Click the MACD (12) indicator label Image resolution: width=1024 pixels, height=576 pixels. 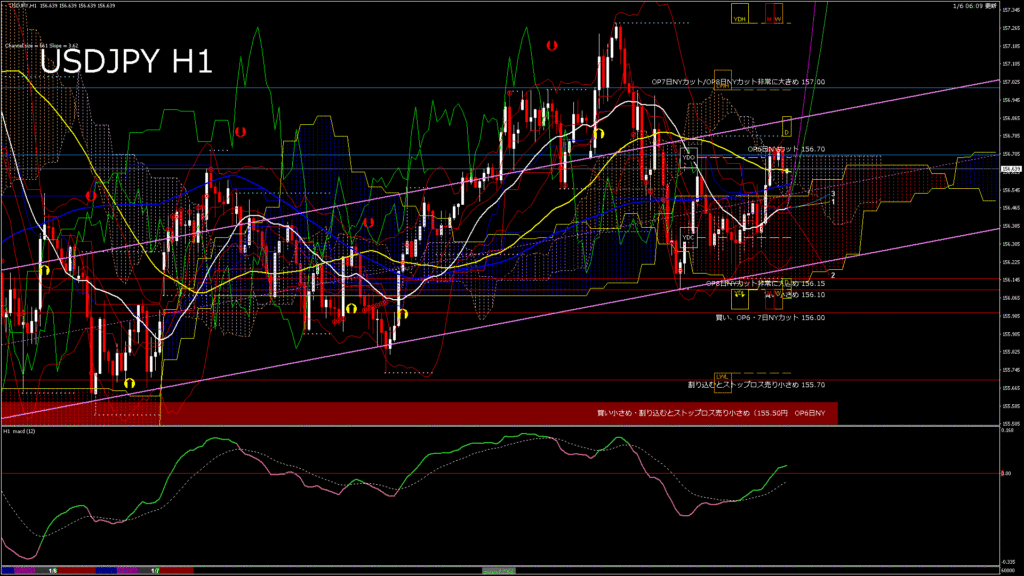pos(20,431)
